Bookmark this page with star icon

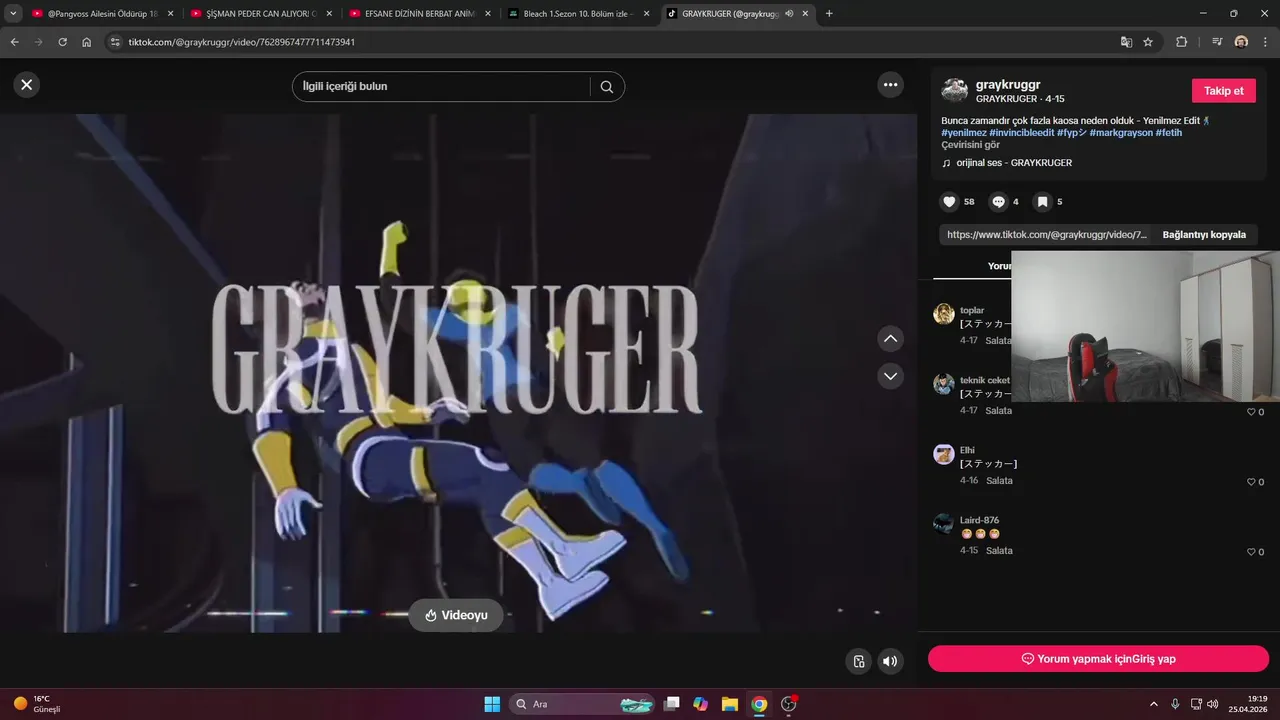tap(1148, 42)
